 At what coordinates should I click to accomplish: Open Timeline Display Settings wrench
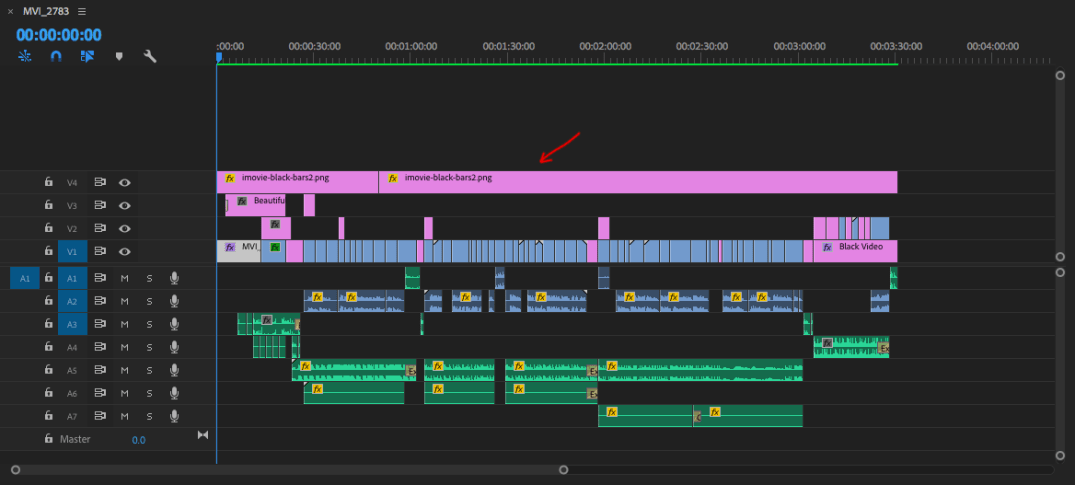150,57
